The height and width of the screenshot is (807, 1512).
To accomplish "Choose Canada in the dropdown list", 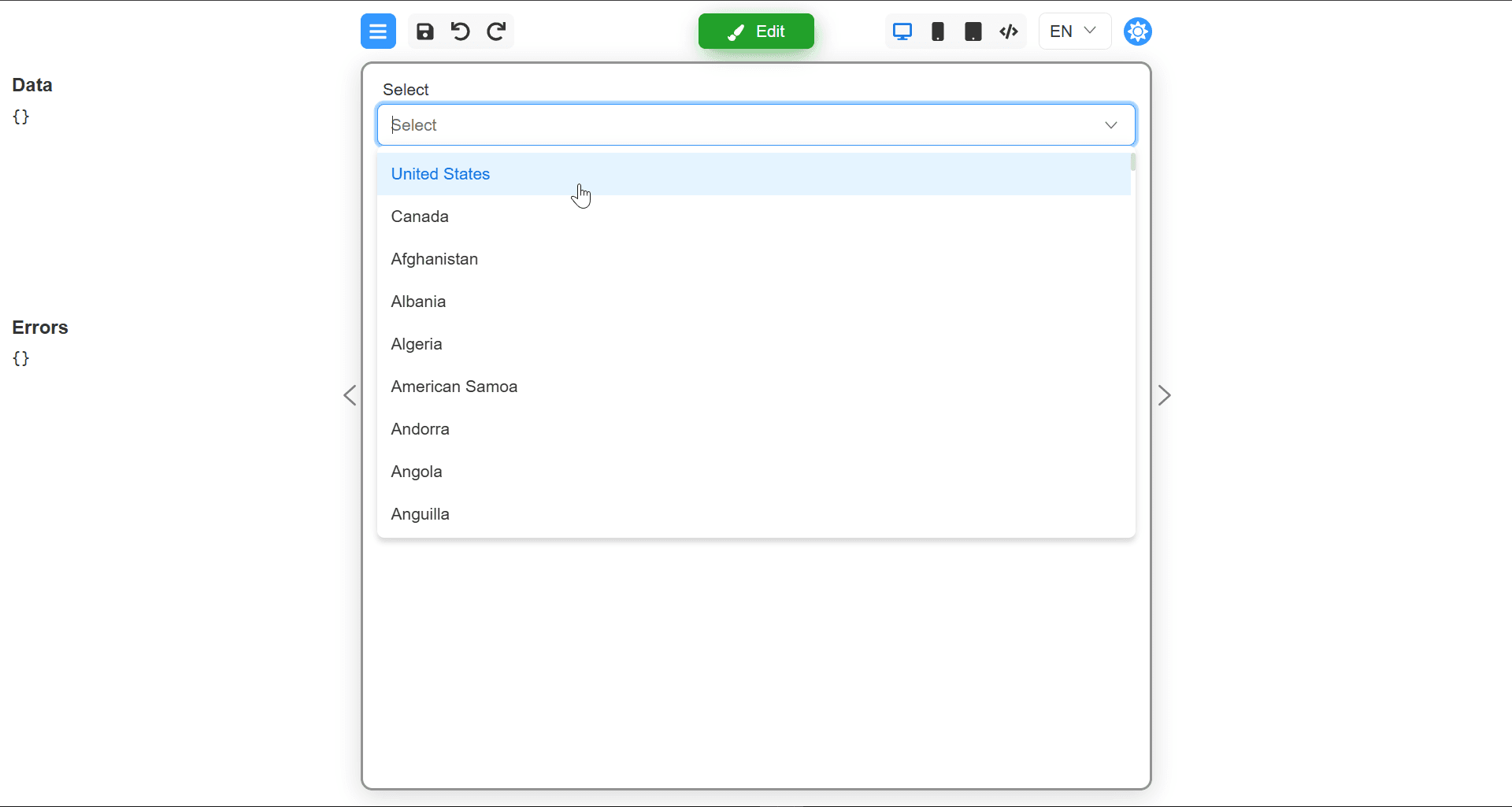I will tap(420, 217).
